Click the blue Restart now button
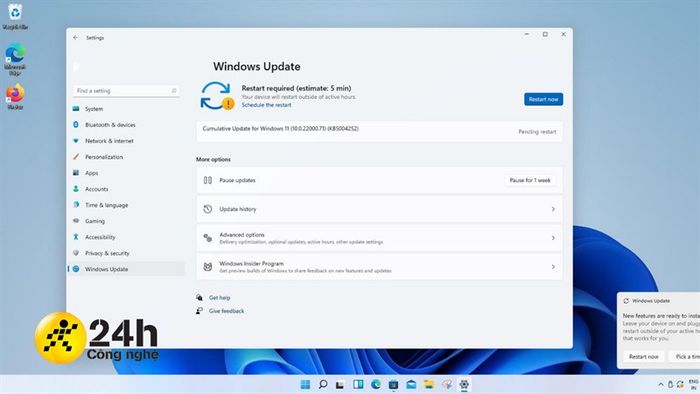 click(543, 99)
